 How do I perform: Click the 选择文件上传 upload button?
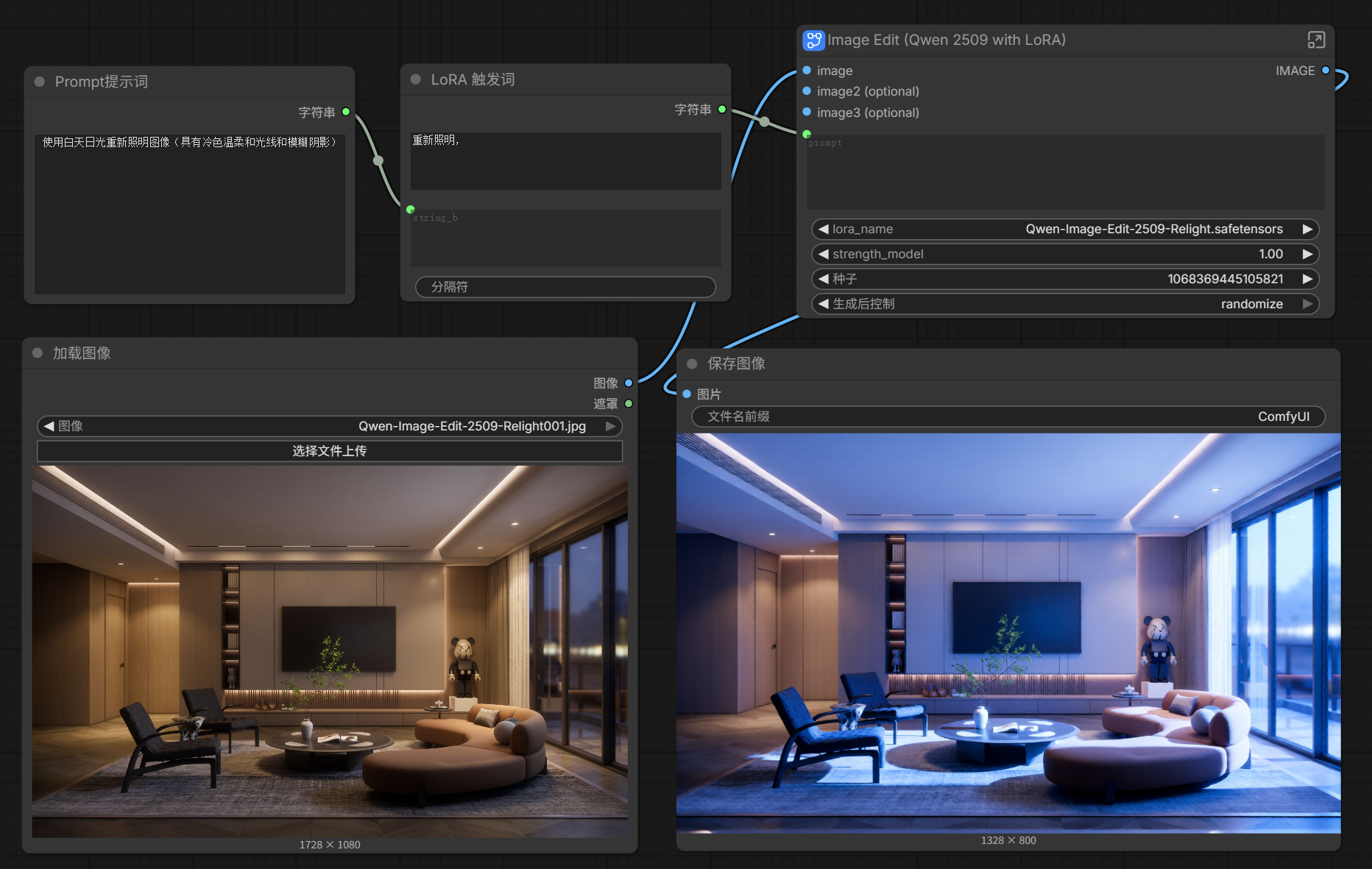coord(329,451)
